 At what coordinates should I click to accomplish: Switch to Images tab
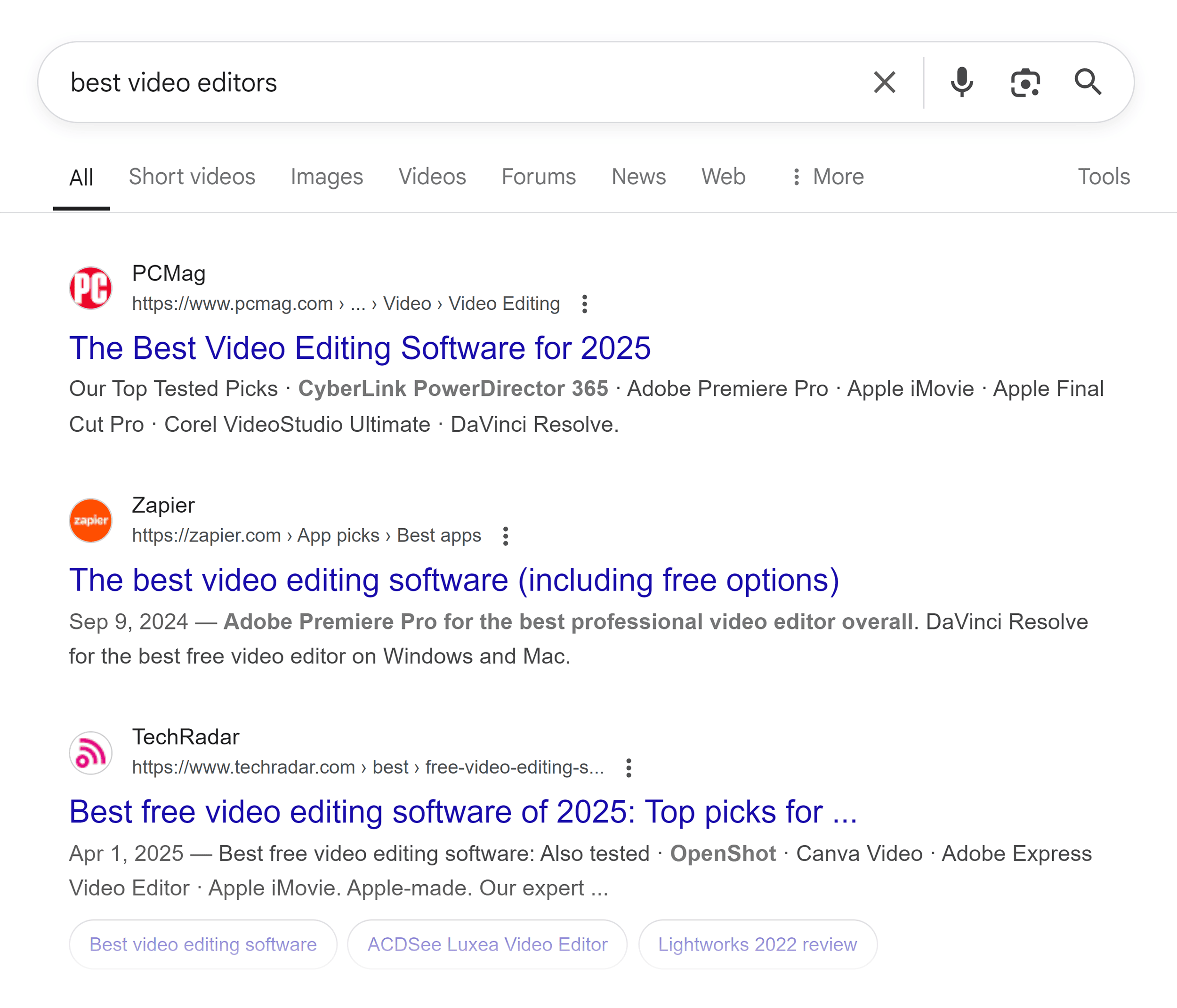(327, 177)
